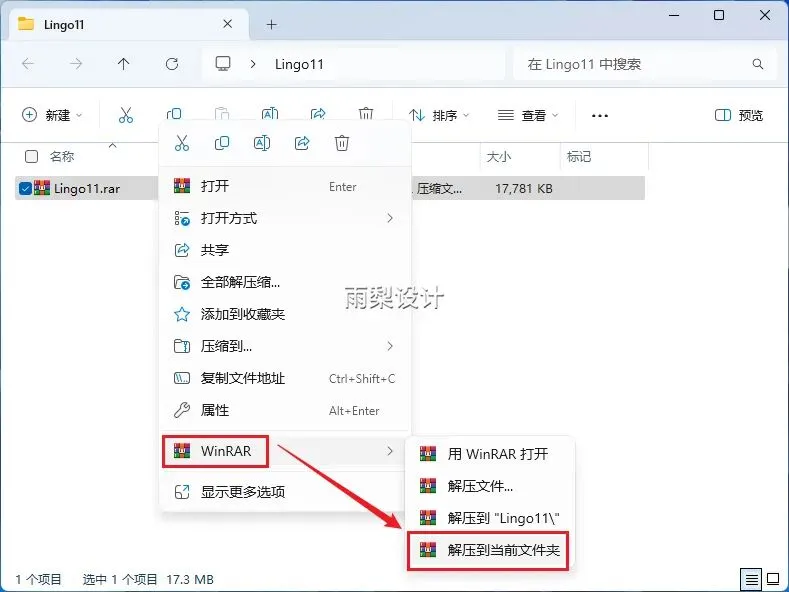Expand the 压缩到... submenu arrow

[x=390, y=346]
